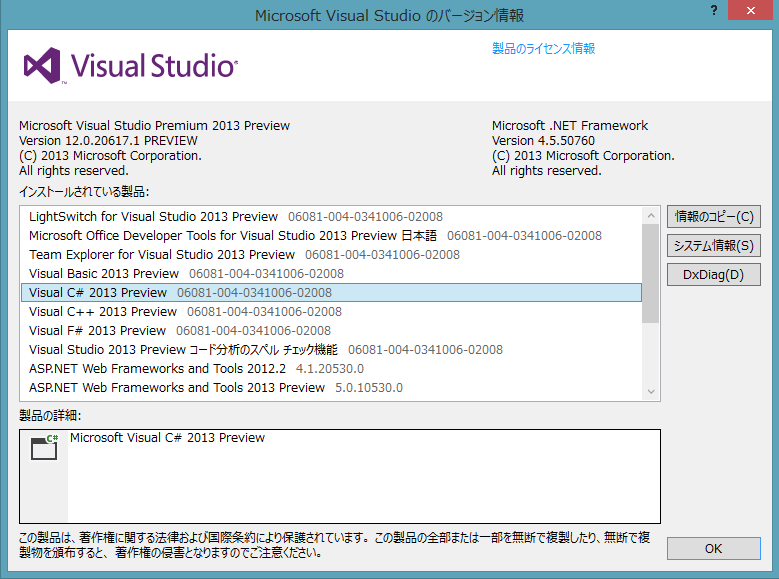This screenshot has width=779, height=579.
Task: Open the 製品のライセンス情報 link
Action: click(x=543, y=48)
